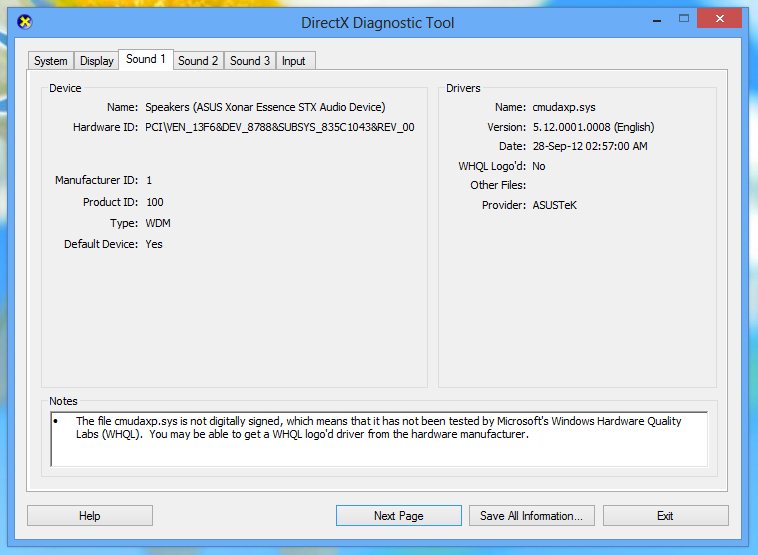This screenshot has width=758, height=555.
Task: Minimize the DirectX Diagnostic Tool window
Action: point(657,20)
